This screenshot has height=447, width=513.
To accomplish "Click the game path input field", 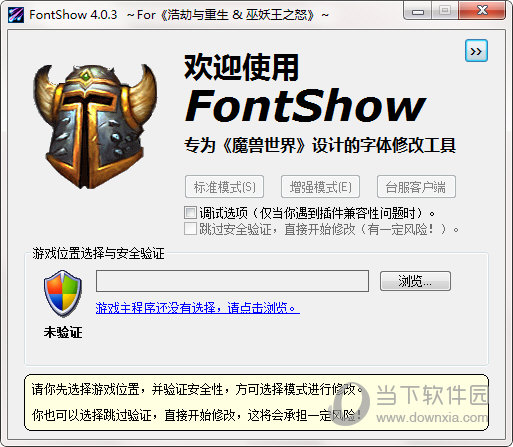I will coord(232,281).
